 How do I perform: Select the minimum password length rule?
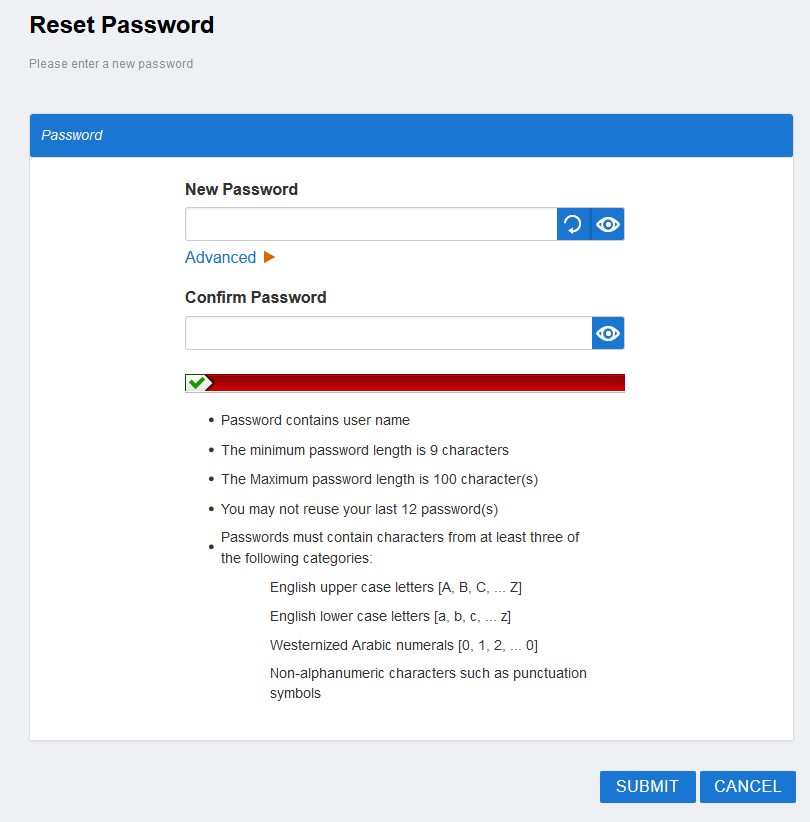[x=365, y=450]
